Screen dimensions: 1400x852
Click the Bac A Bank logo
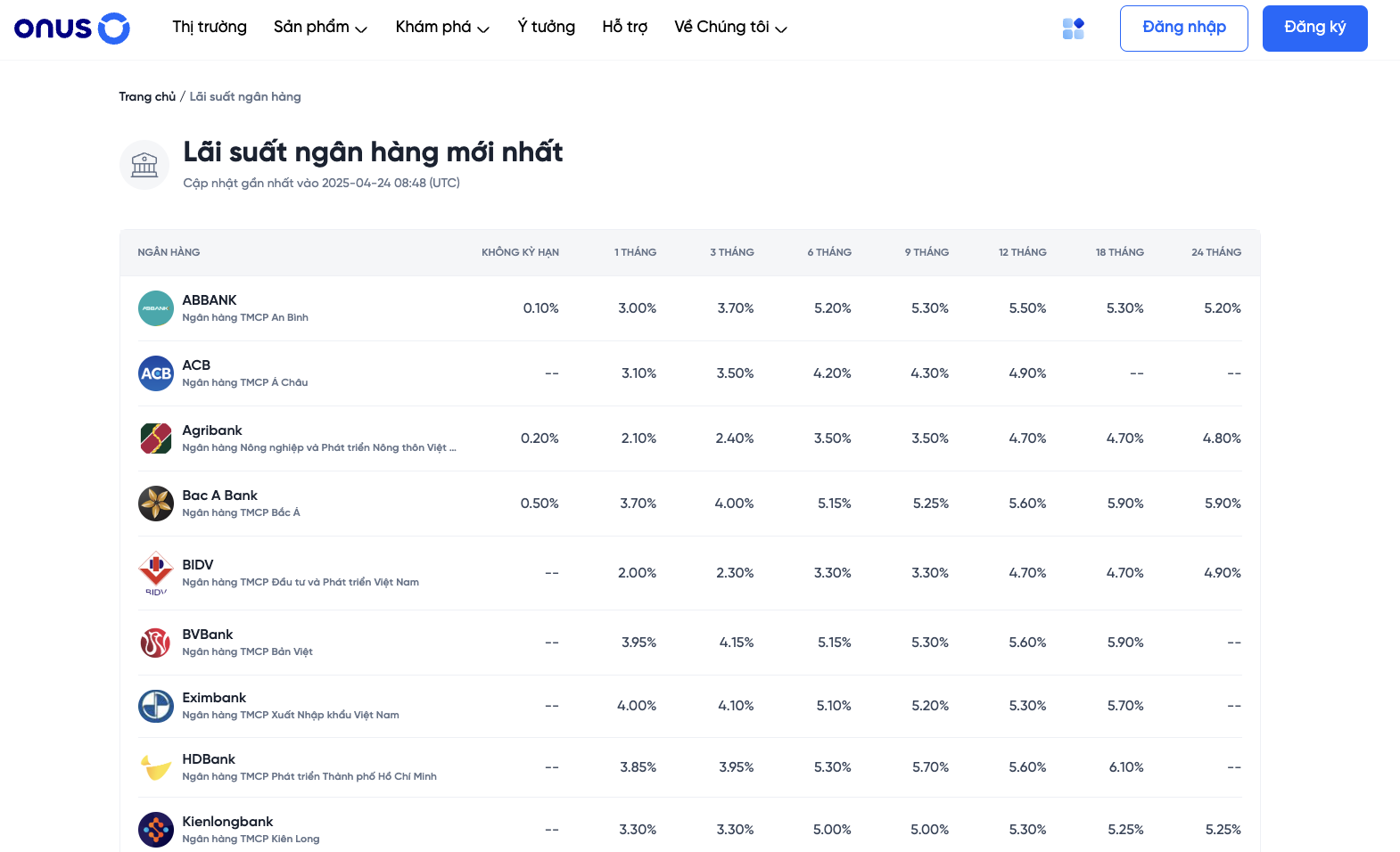pyautogui.click(x=156, y=504)
